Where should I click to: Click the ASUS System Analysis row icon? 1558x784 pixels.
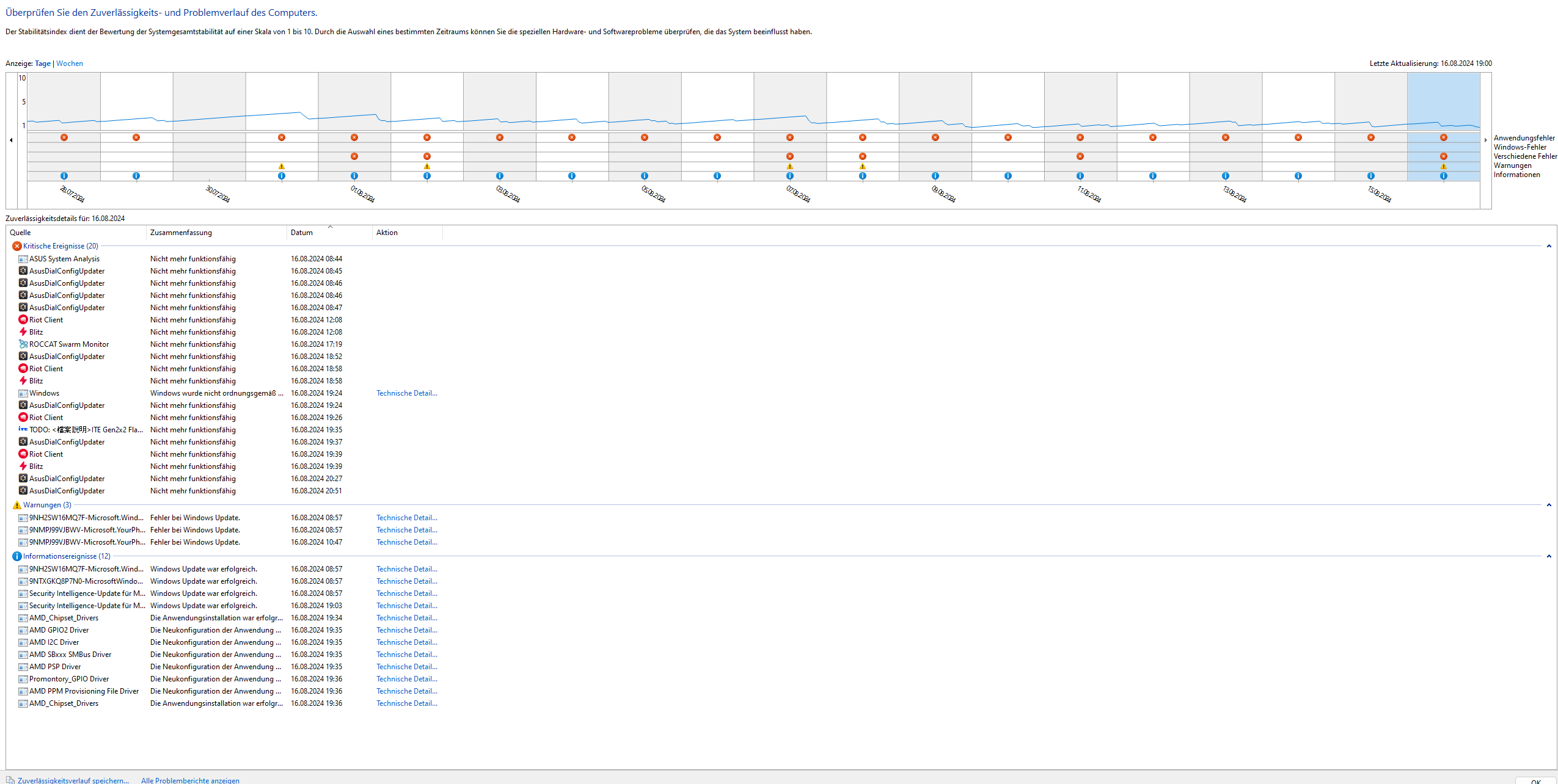click(23, 259)
